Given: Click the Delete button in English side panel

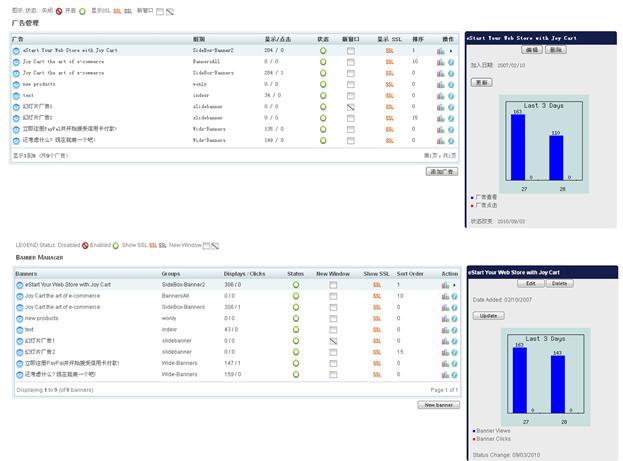Looking at the screenshot, I should pyautogui.click(x=559, y=284).
